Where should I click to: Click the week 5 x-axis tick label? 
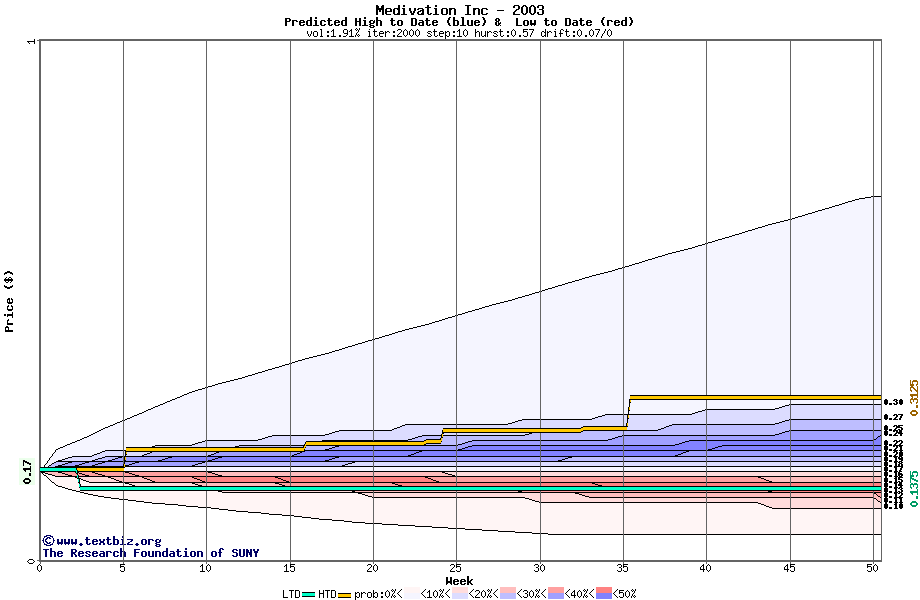click(123, 568)
